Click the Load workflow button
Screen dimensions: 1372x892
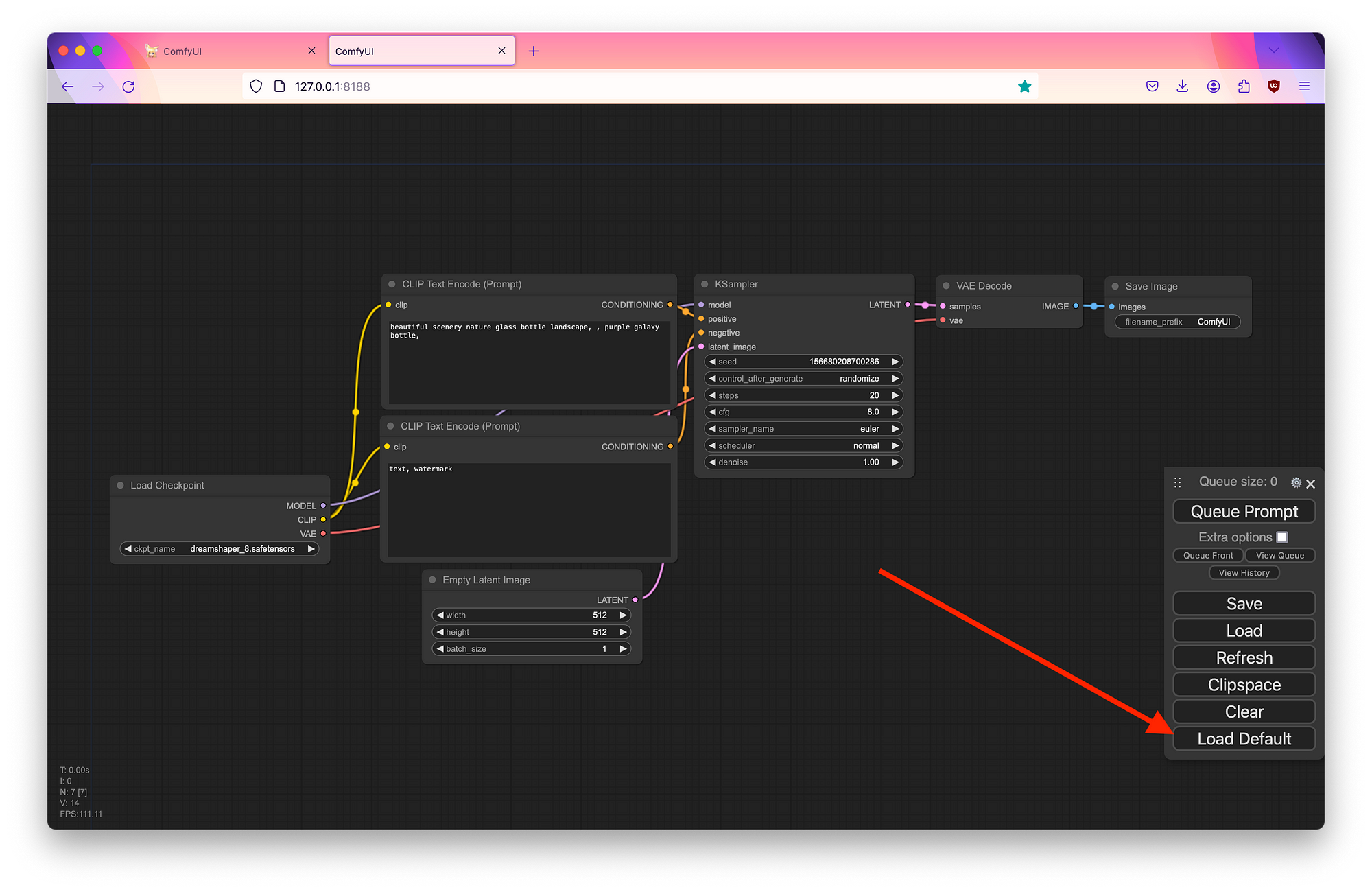(1244, 631)
